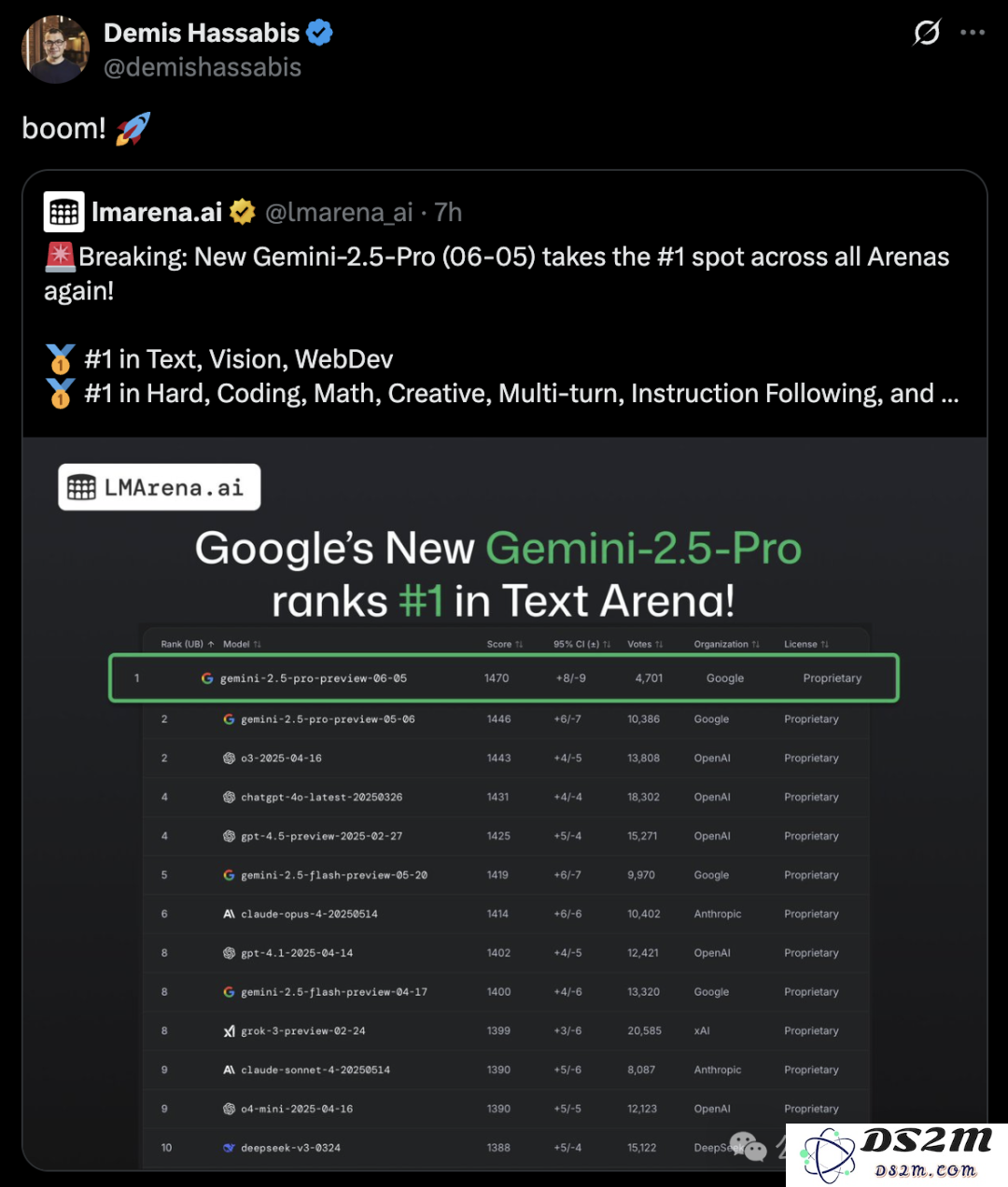
Task: Sort by Organization column header
Action: point(727,644)
